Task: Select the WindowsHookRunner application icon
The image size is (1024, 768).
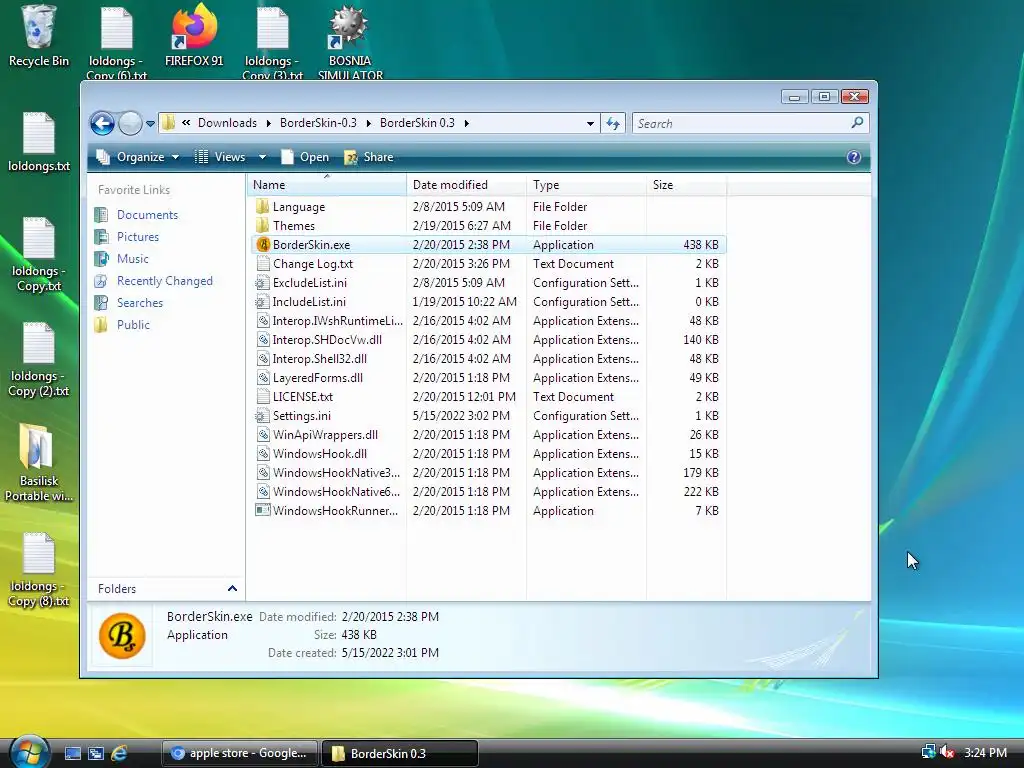Action: [x=263, y=510]
